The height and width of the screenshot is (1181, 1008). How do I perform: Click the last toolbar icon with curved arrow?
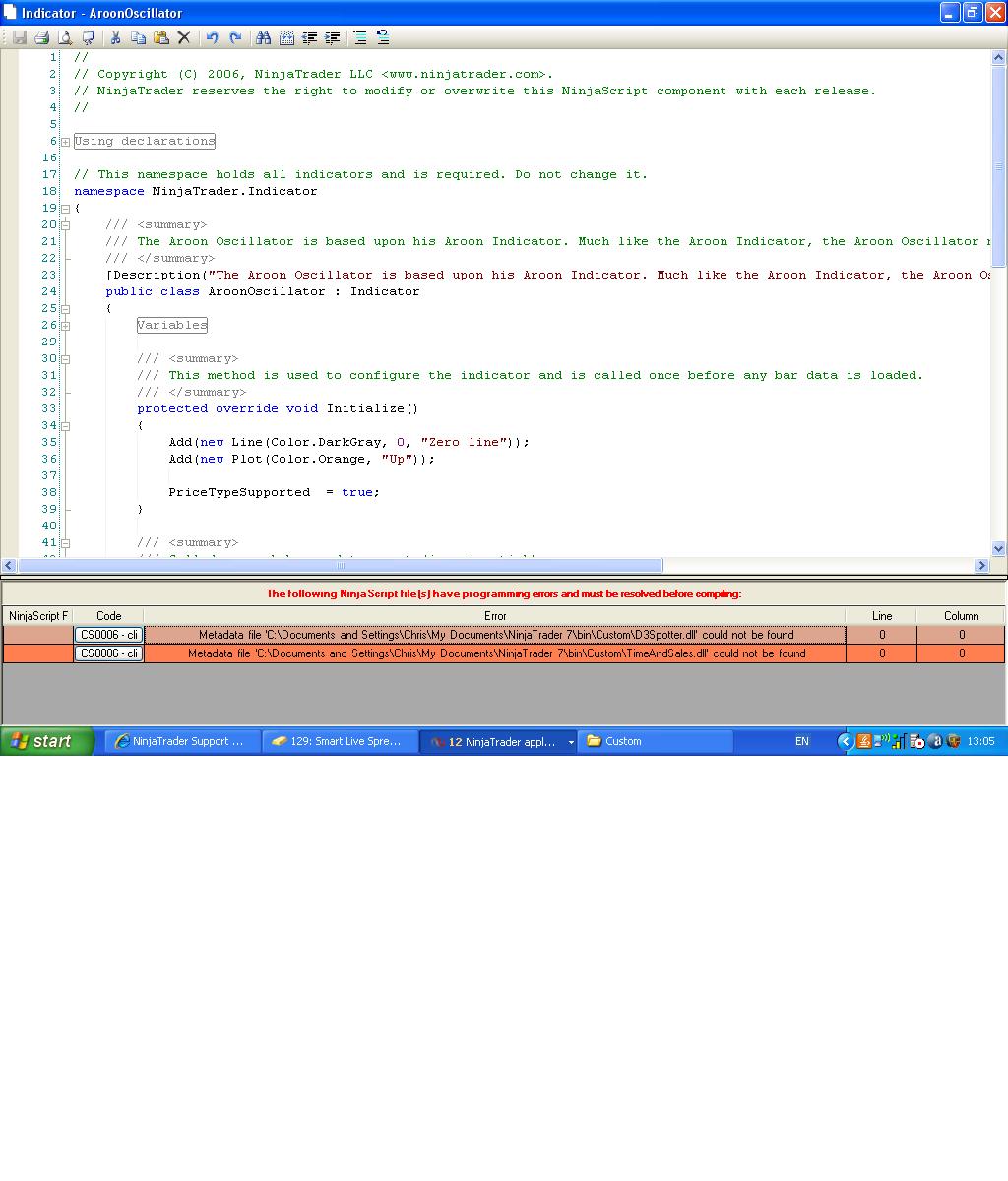383,37
